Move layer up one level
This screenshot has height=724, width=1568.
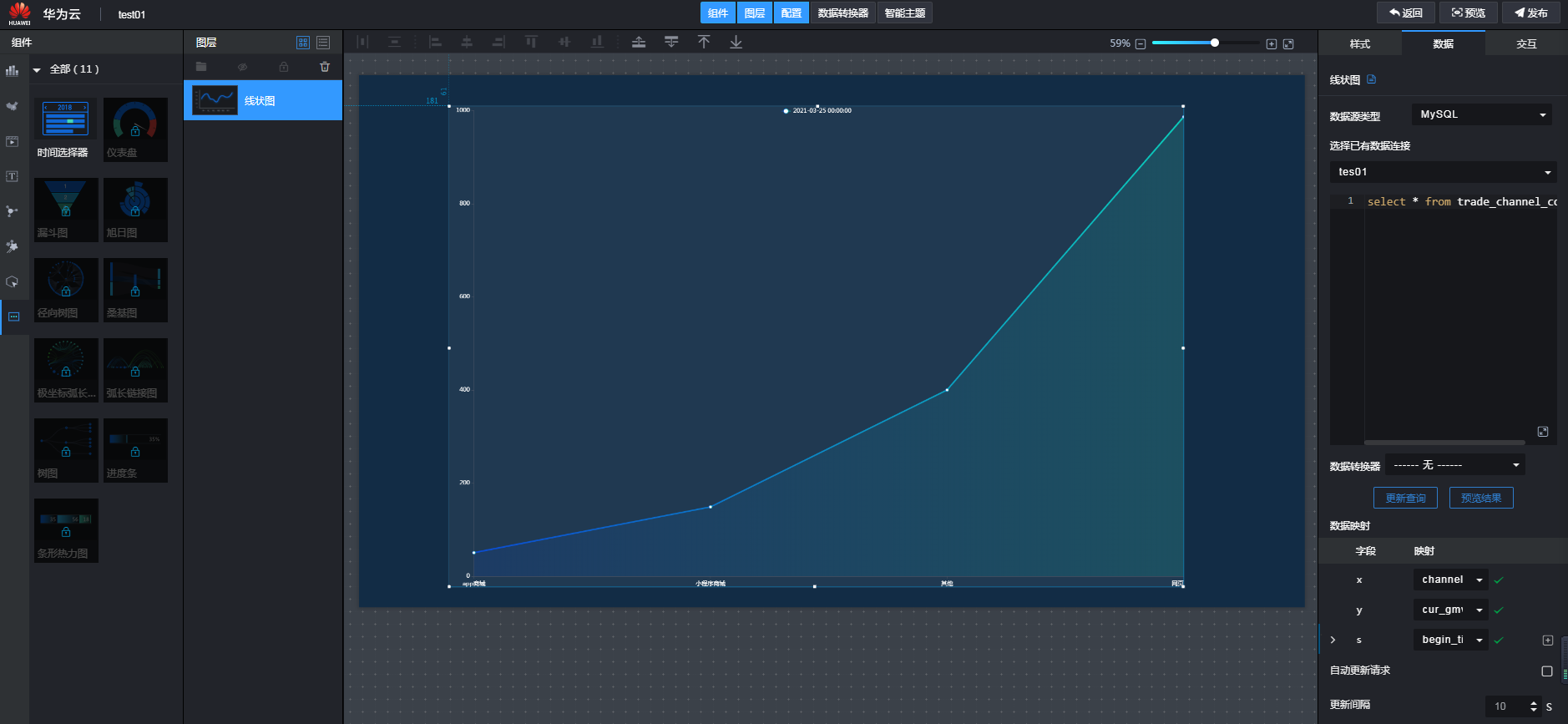[639, 42]
